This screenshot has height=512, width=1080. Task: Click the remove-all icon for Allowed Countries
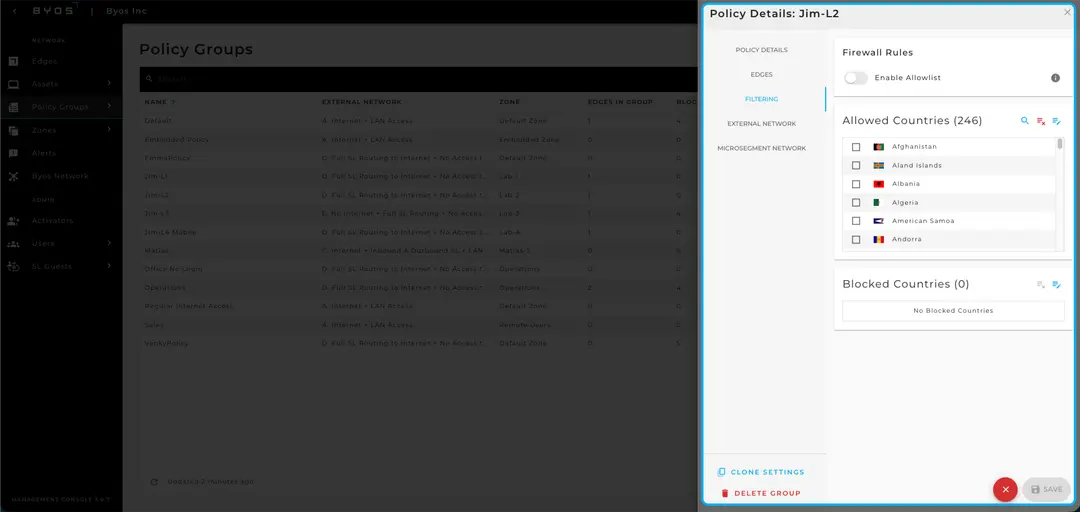point(1041,121)
